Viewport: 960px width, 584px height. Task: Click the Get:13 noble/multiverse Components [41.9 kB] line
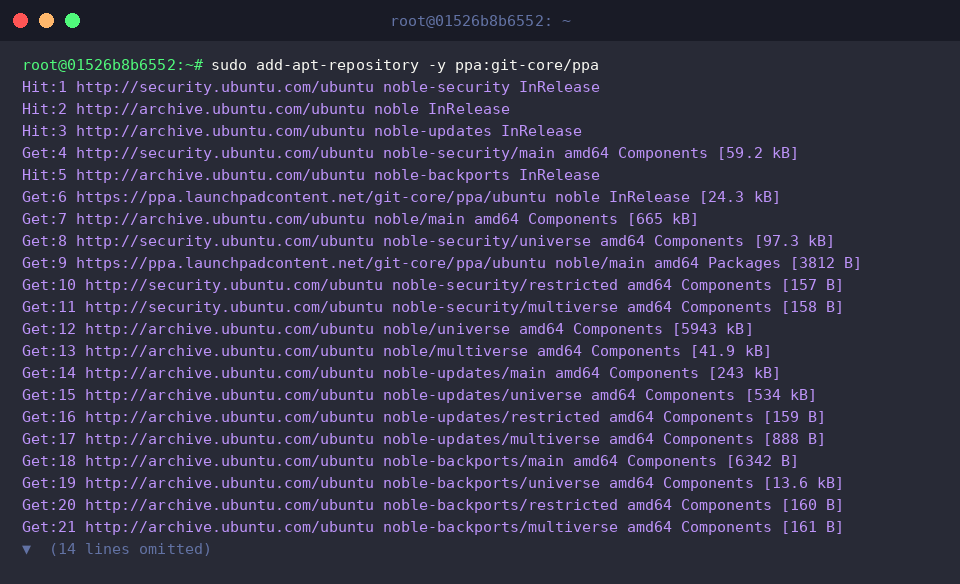pyautogui.click(x=396, y=351)
